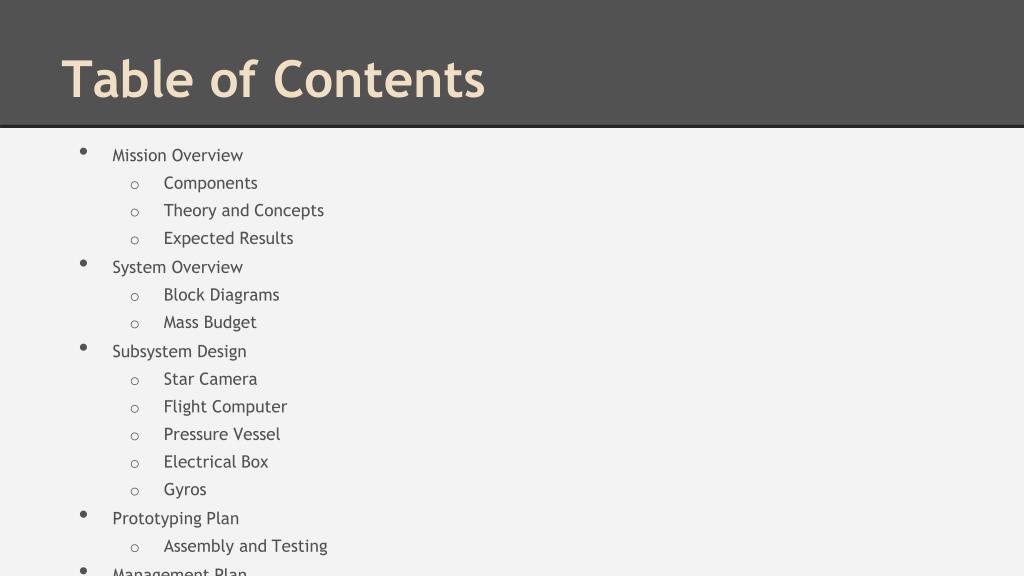Select the Pressure Vessel entry

click(x=222, y=434)
